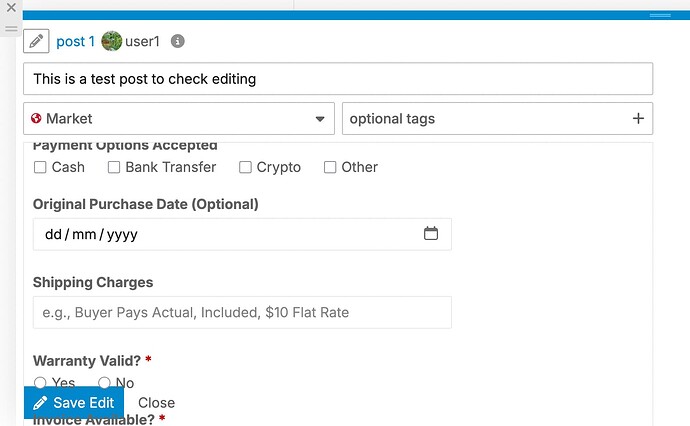Viewport: 690px width, 426px height.
Task: Click the Original Purchase Date field
Action: (x=242, y=234)
